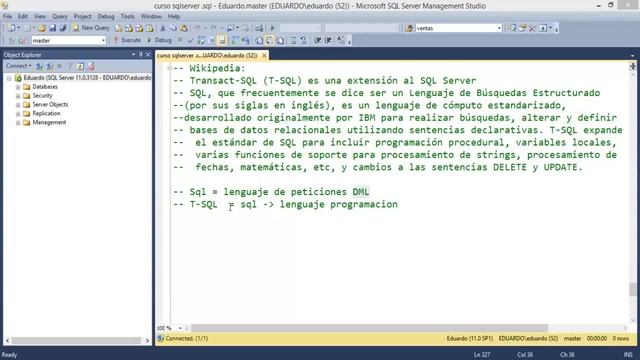Screen dimensions: 640x360
Task: Click the Cancel Executing Query stop icon
Action: pyautogui.click(x=180, y=40)
